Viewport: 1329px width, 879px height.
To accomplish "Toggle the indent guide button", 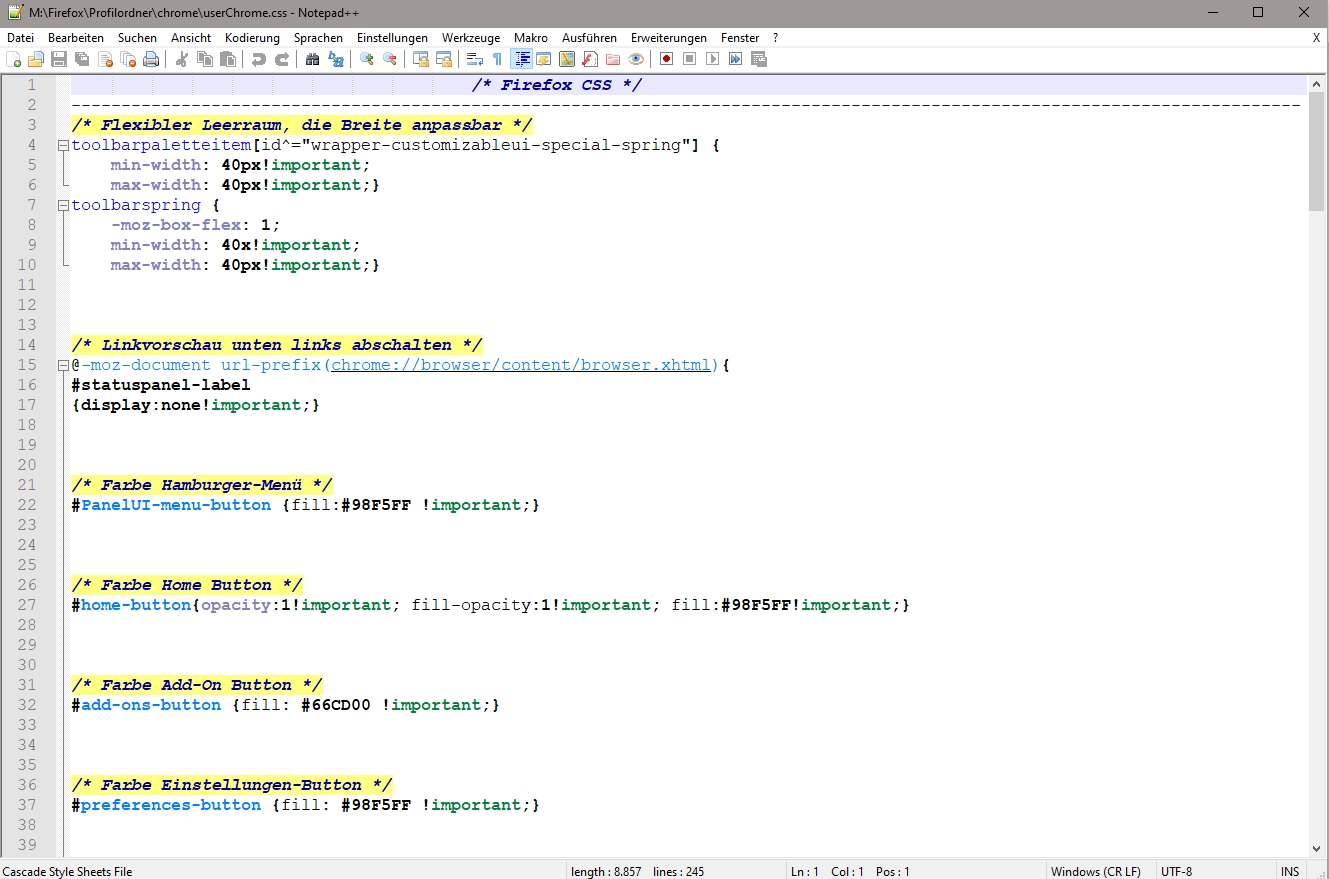I will click(x=521, y=59).
